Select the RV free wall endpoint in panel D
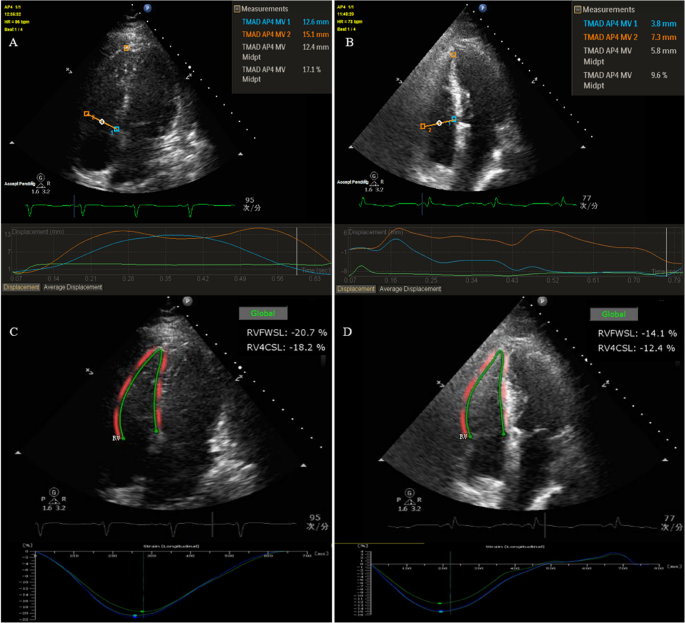 pos(470,436)
